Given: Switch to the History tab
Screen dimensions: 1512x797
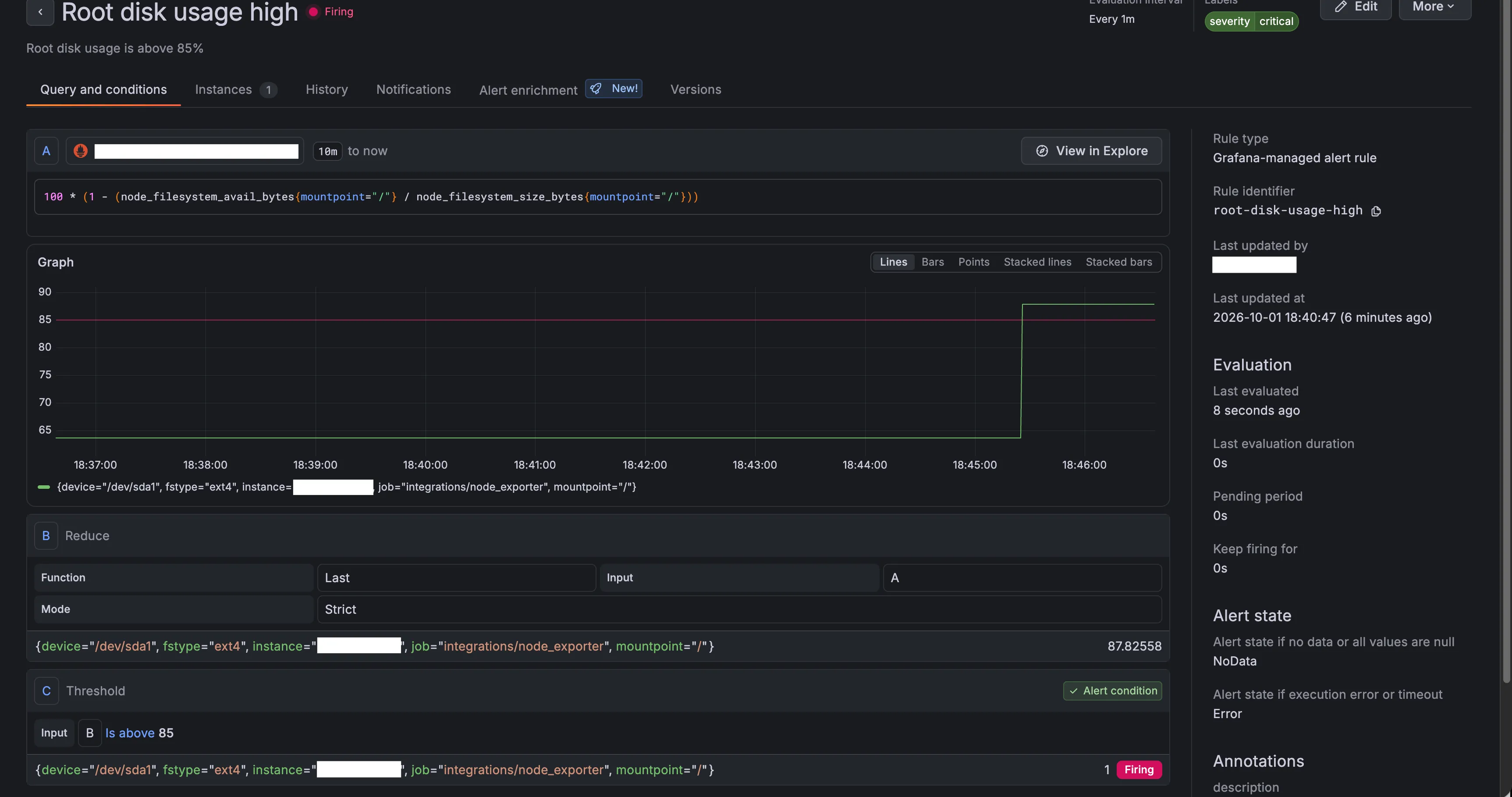Looking at the screenshot, I should (x=327, y=89).
